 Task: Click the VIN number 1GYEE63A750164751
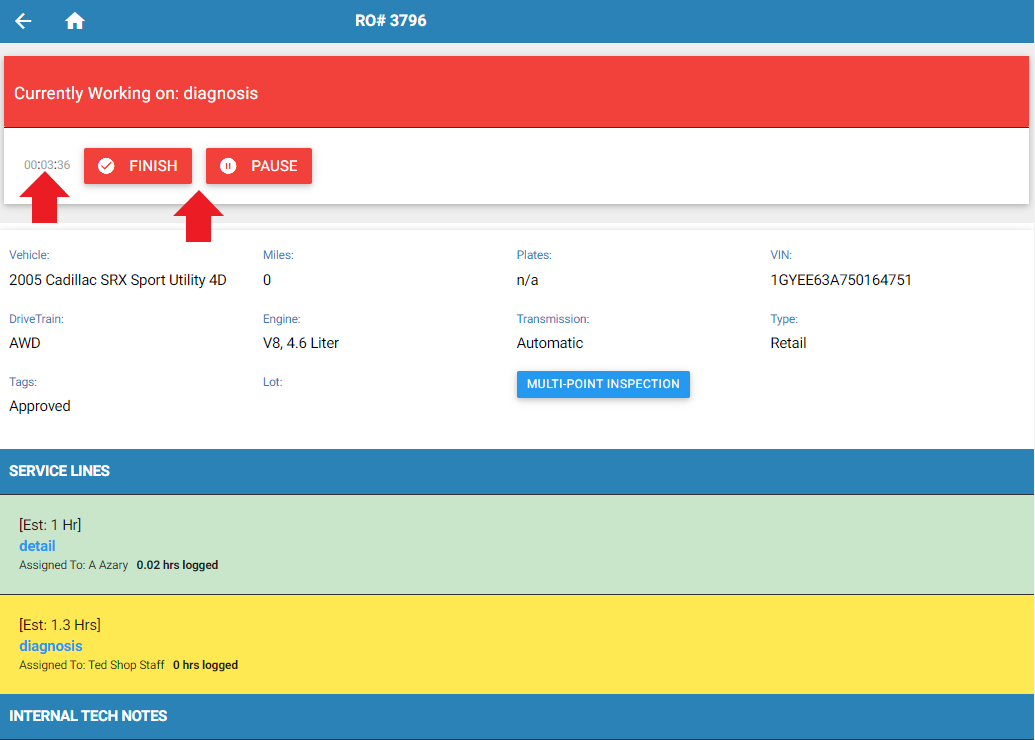click(840, 280)
